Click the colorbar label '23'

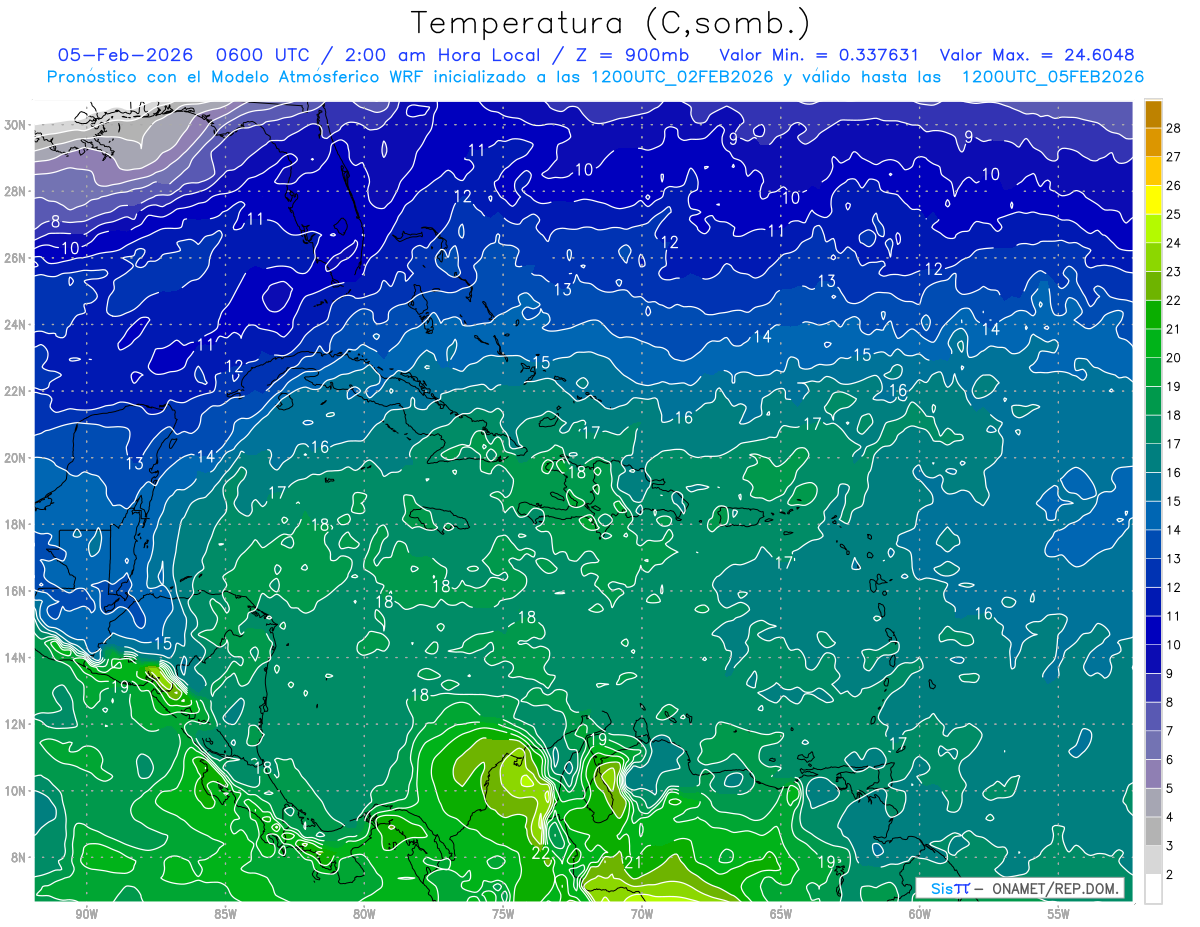pyautogui.click(x=1174, y=271)
